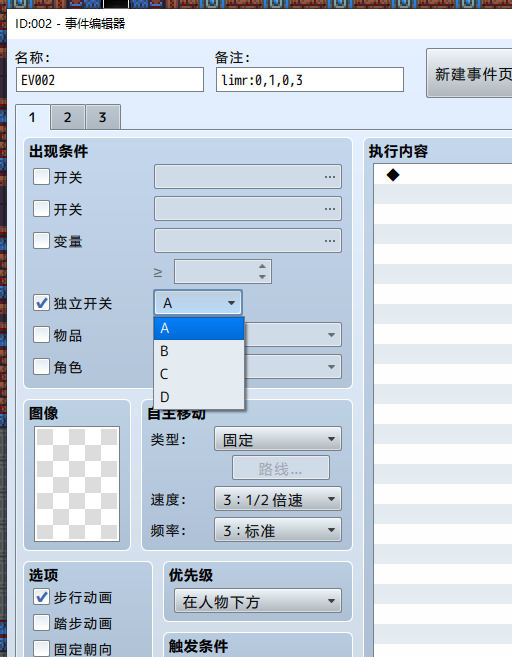The width and height of the screenshot is (512, 657).
Task: Enable the 角色 condition checkbox
Action: pyautogui.click(x=41, y=367)
